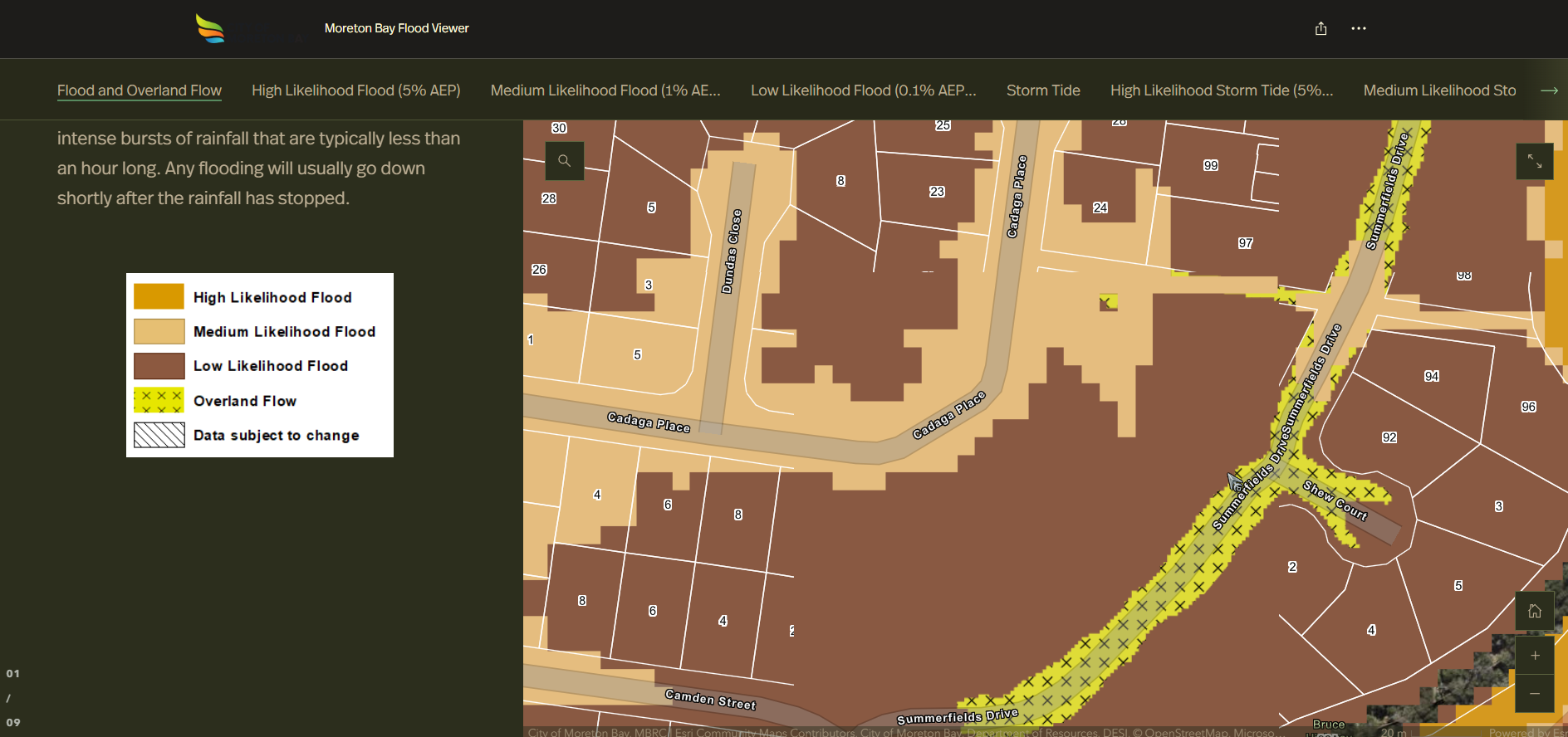The height and width of the screenshot is (737, 1568).
Task: Click property lot number 92 on map
Action: coord(1389,437)
